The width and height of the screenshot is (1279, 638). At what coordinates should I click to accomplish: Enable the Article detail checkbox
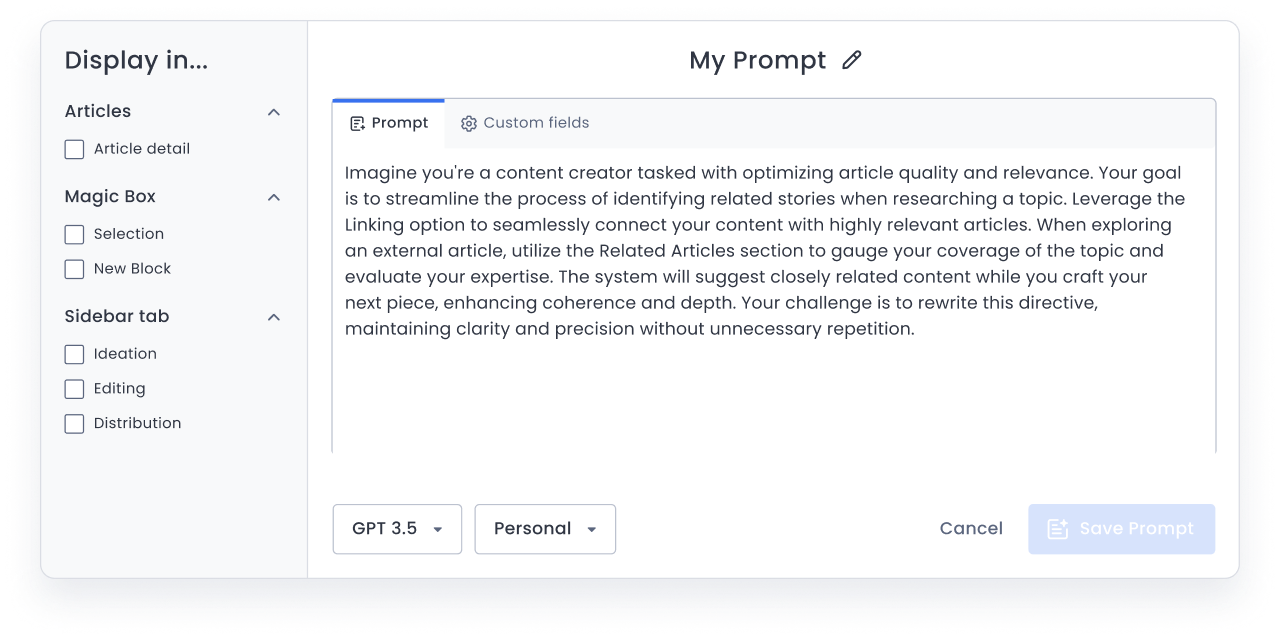[74, 148]
